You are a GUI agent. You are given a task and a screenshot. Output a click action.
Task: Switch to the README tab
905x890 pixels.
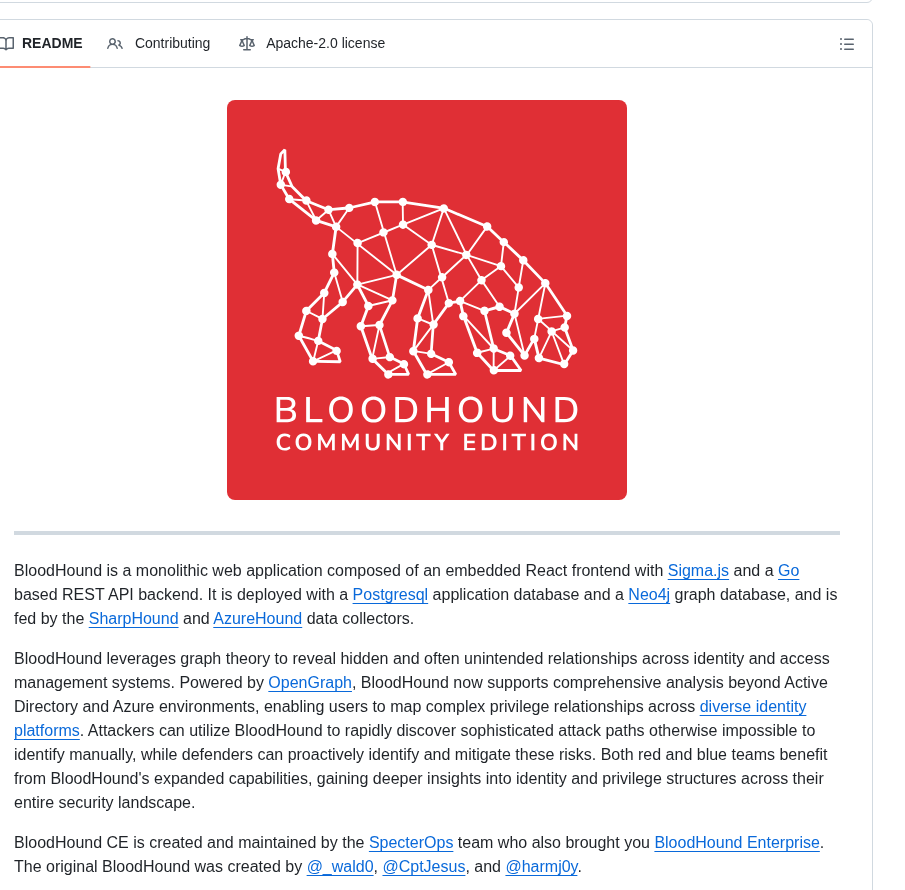click(x=52, y=44)
